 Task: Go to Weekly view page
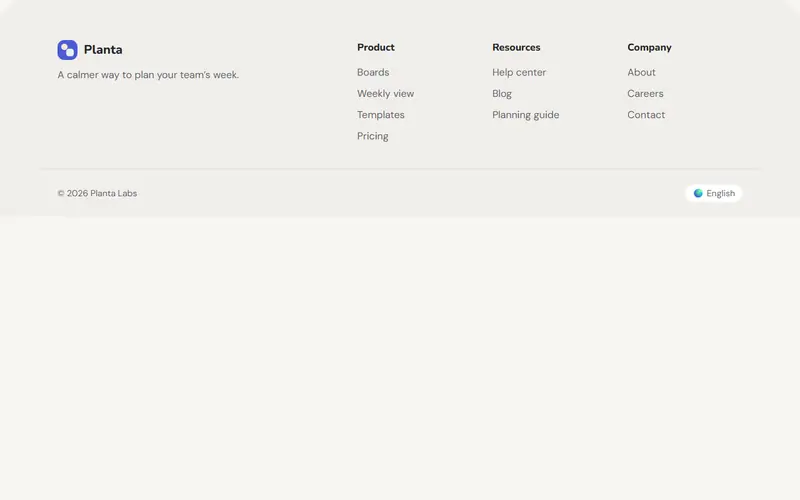(x=385, y=94)
